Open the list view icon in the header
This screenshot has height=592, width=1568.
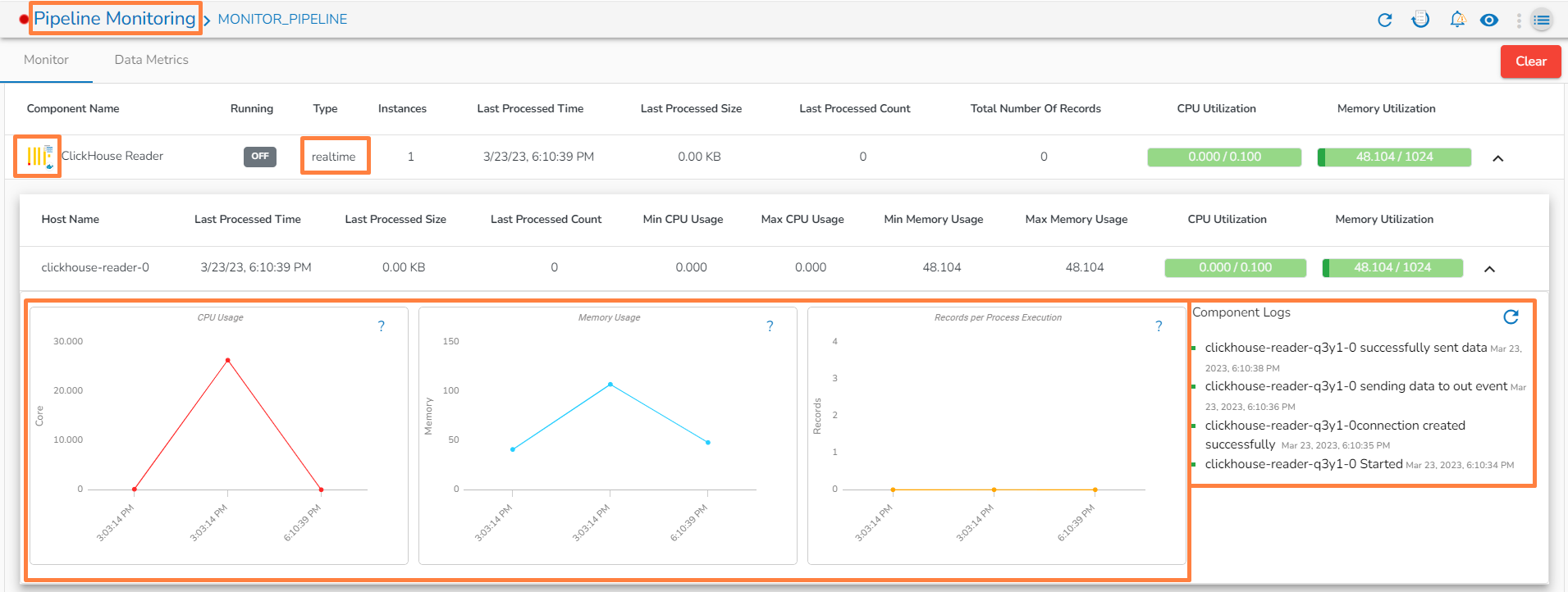[x=1542, y=20]
